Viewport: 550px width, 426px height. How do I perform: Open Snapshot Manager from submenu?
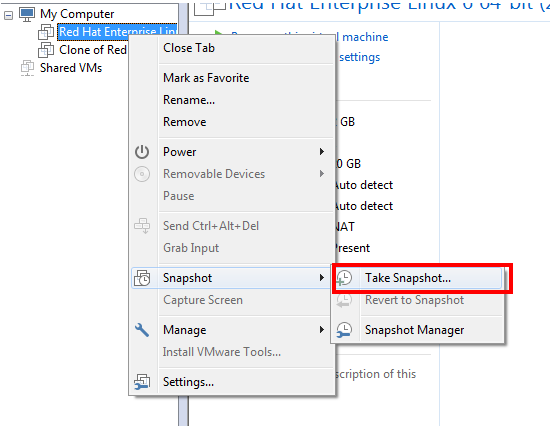click(417, 330)
